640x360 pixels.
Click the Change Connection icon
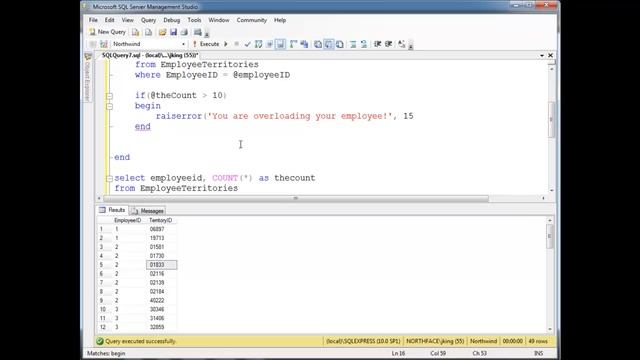104,44
